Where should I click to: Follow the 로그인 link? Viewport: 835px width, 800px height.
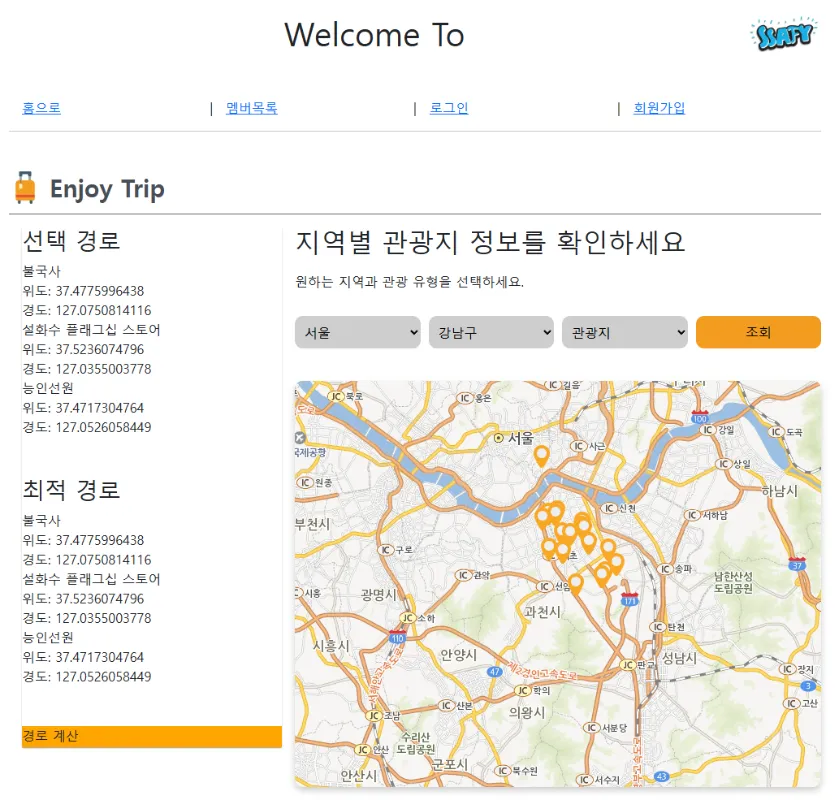[x=448, y=108]
